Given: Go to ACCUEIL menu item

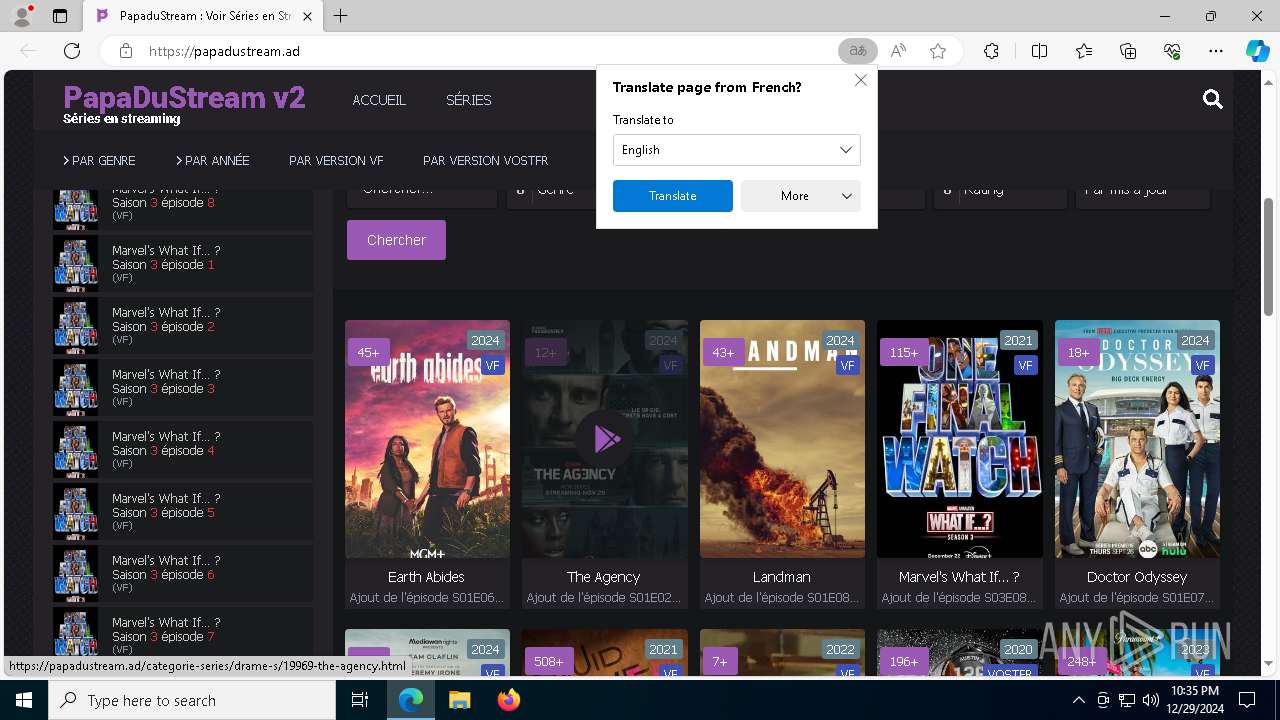Looking at the screenshot, I should [x=379, y=100].
